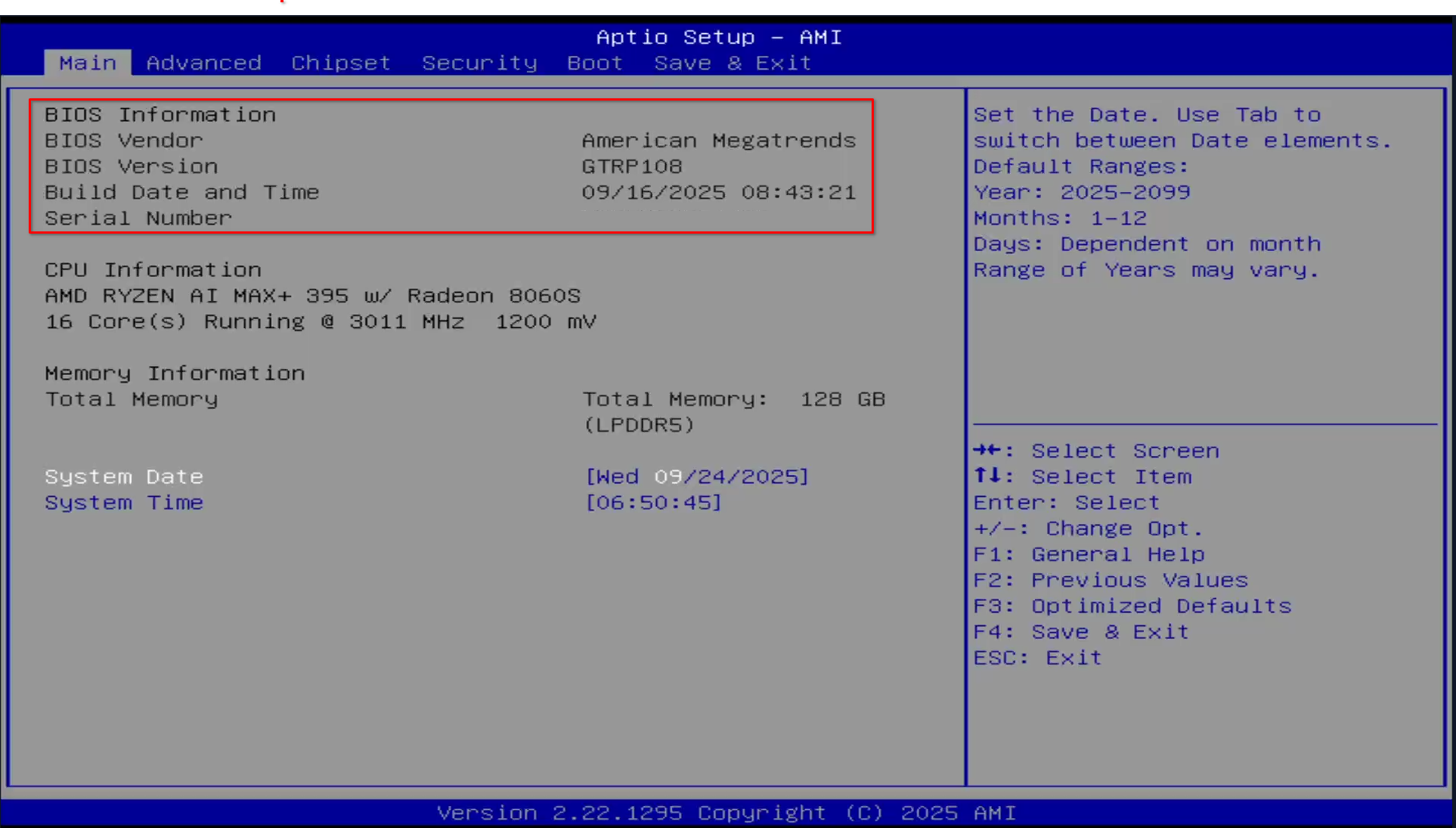Click the F3: Optimized Defaults hint
The height and width of the screenshot is (828, 1456).
coord(1132,606)
